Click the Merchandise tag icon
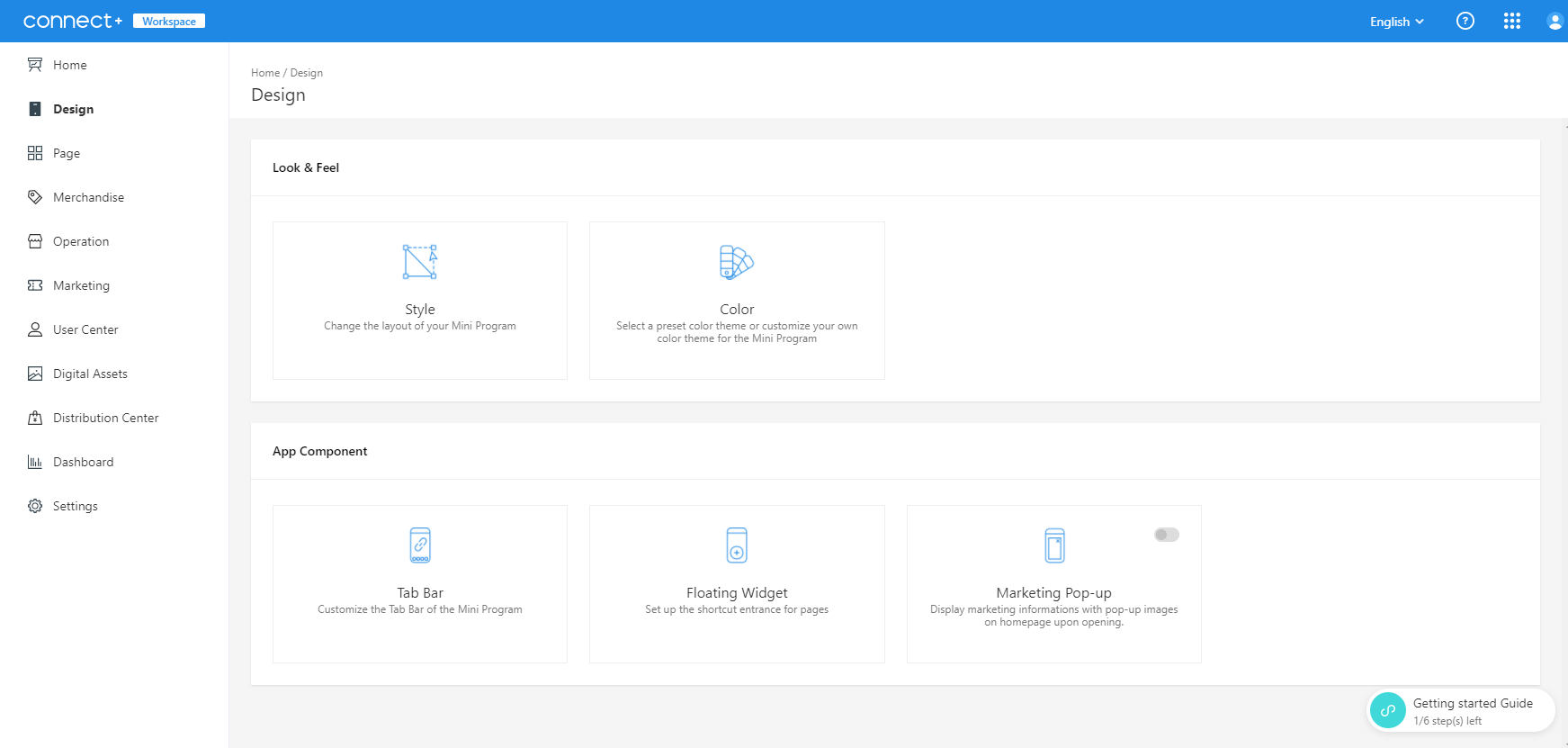 pos(35,197)
